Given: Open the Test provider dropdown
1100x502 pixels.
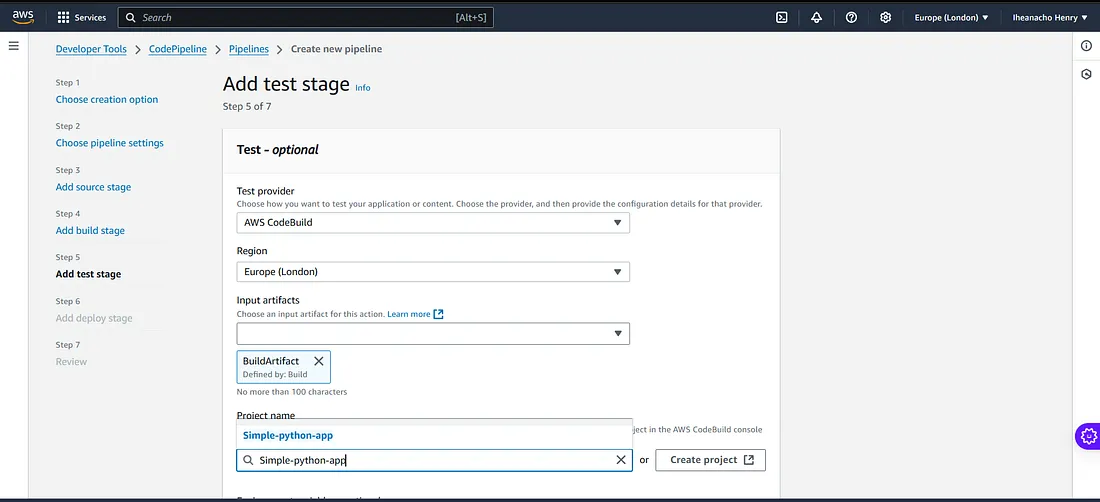Looking at the screenshot, I should [433, 223].
